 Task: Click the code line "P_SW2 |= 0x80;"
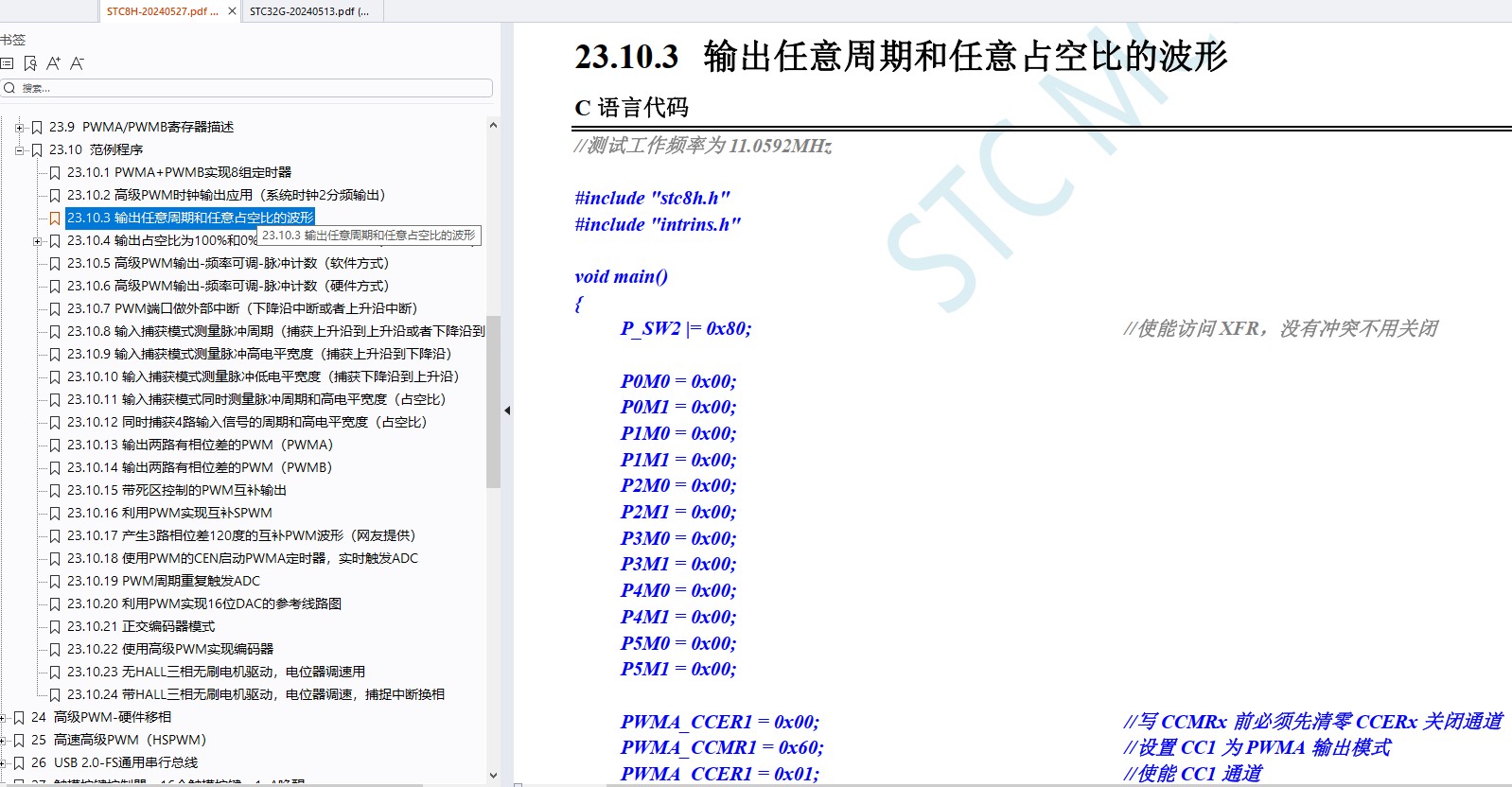coord(686,328)
